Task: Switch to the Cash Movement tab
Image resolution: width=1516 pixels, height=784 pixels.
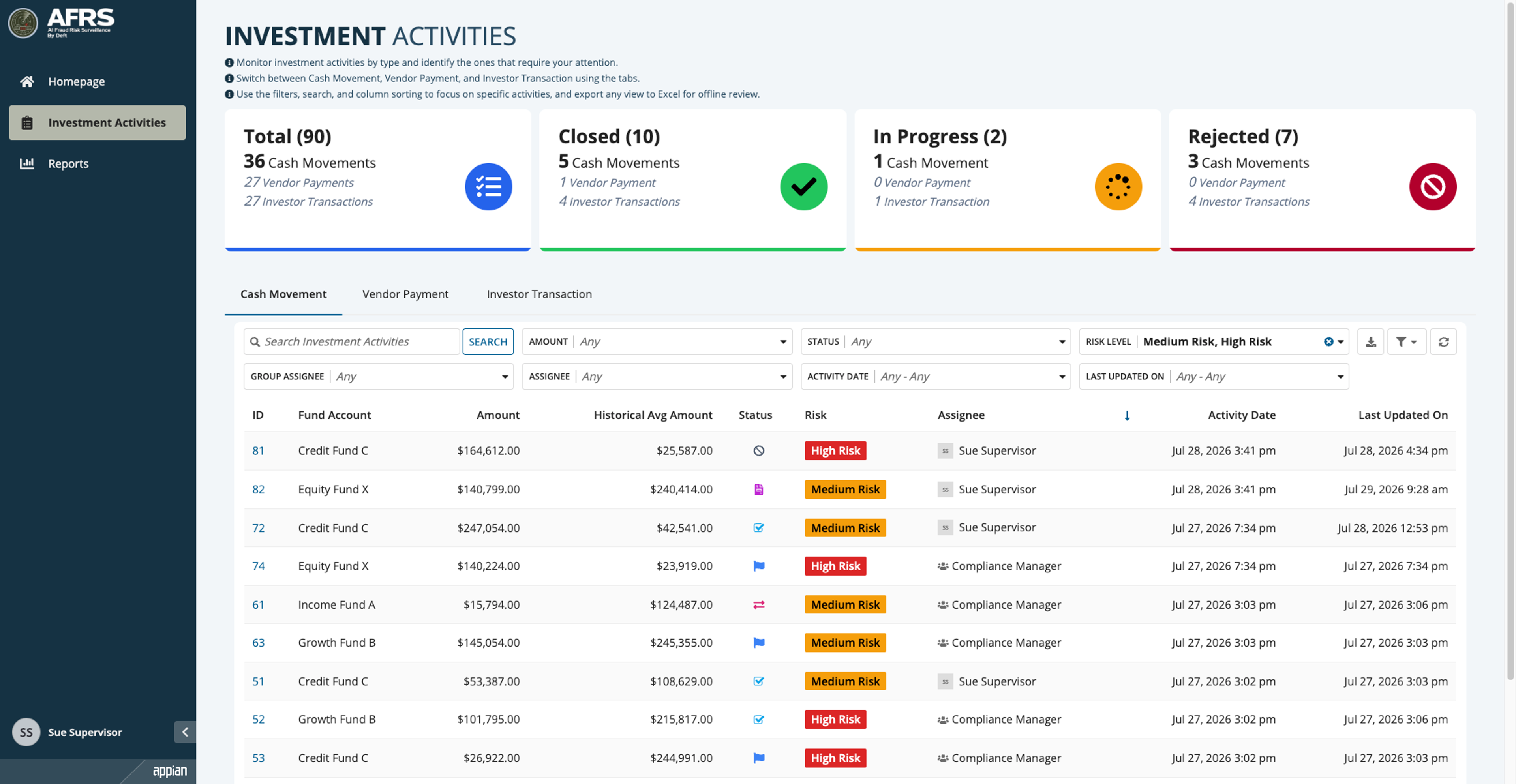Action: 283,294
